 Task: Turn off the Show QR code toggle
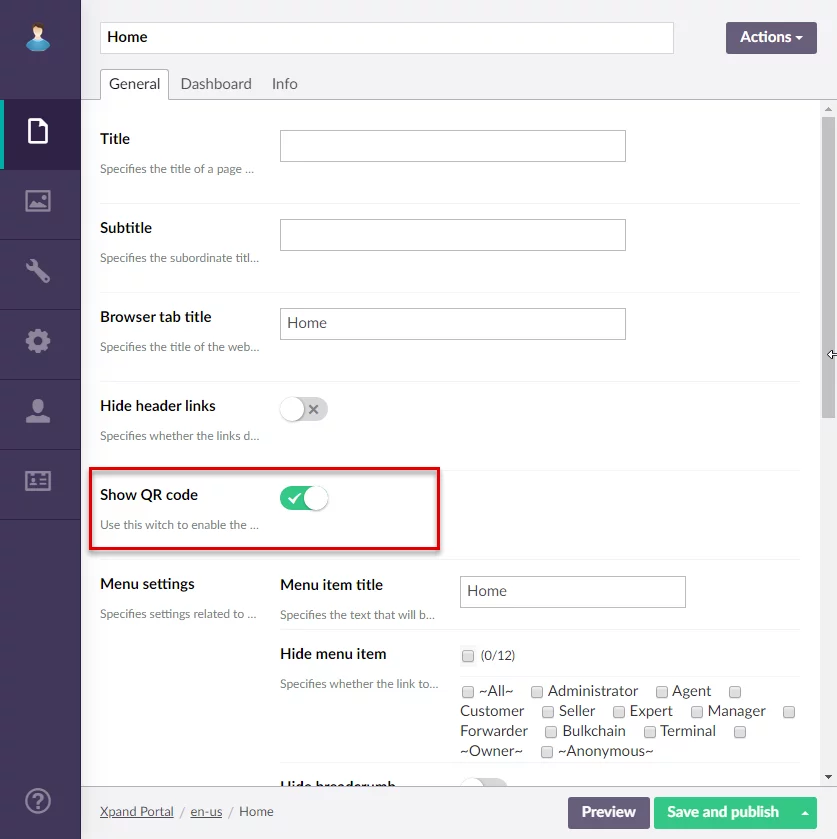(x=304, y=498)
